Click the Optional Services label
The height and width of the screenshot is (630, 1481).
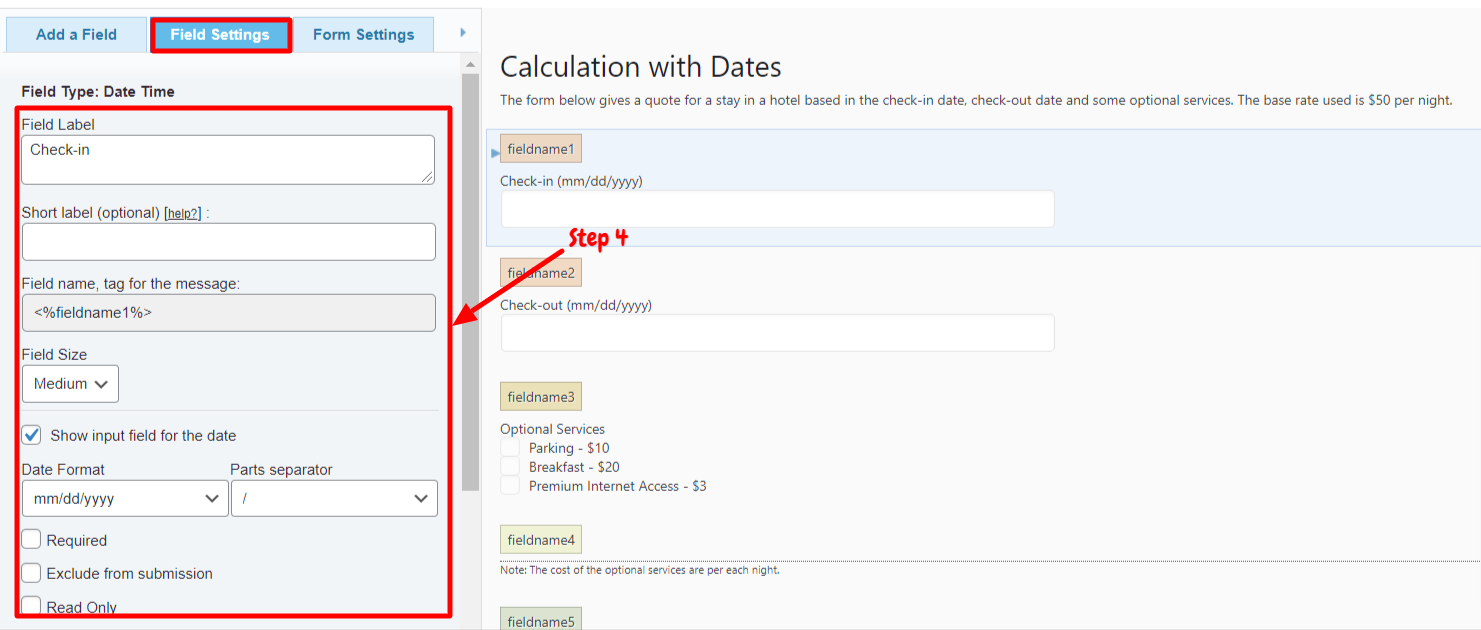pyautogui.click(x=553, y=429)
